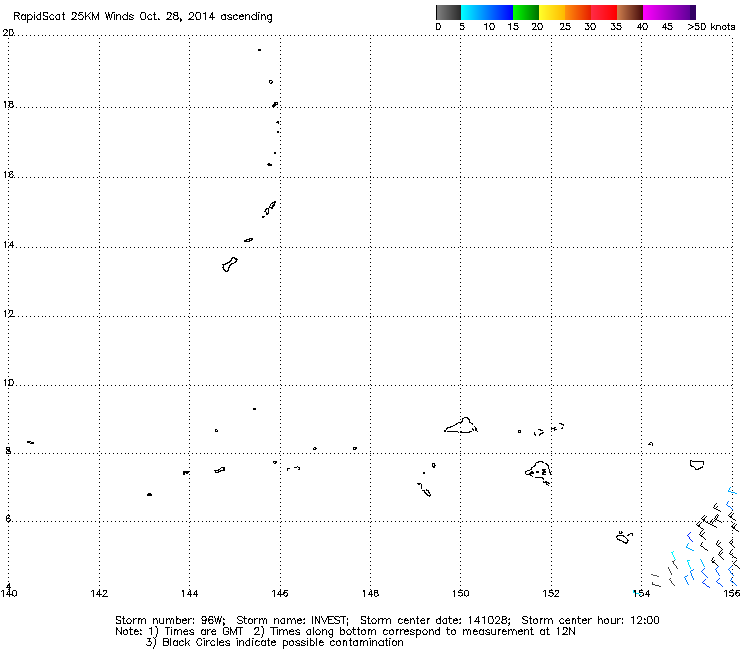Click the wind barb cluster at bottom-right corner
Viewport: 740px width, 650px height.
click(x=696, y=538)
